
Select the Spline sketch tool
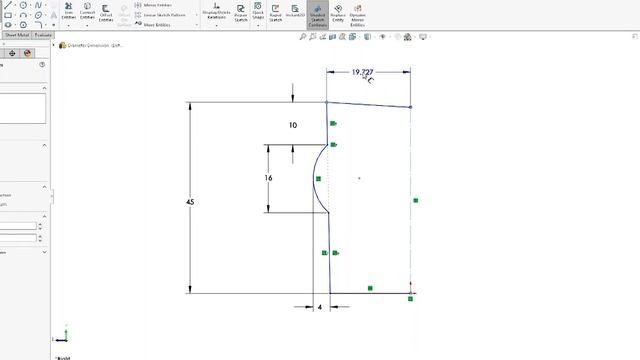[x=38, y=5]
